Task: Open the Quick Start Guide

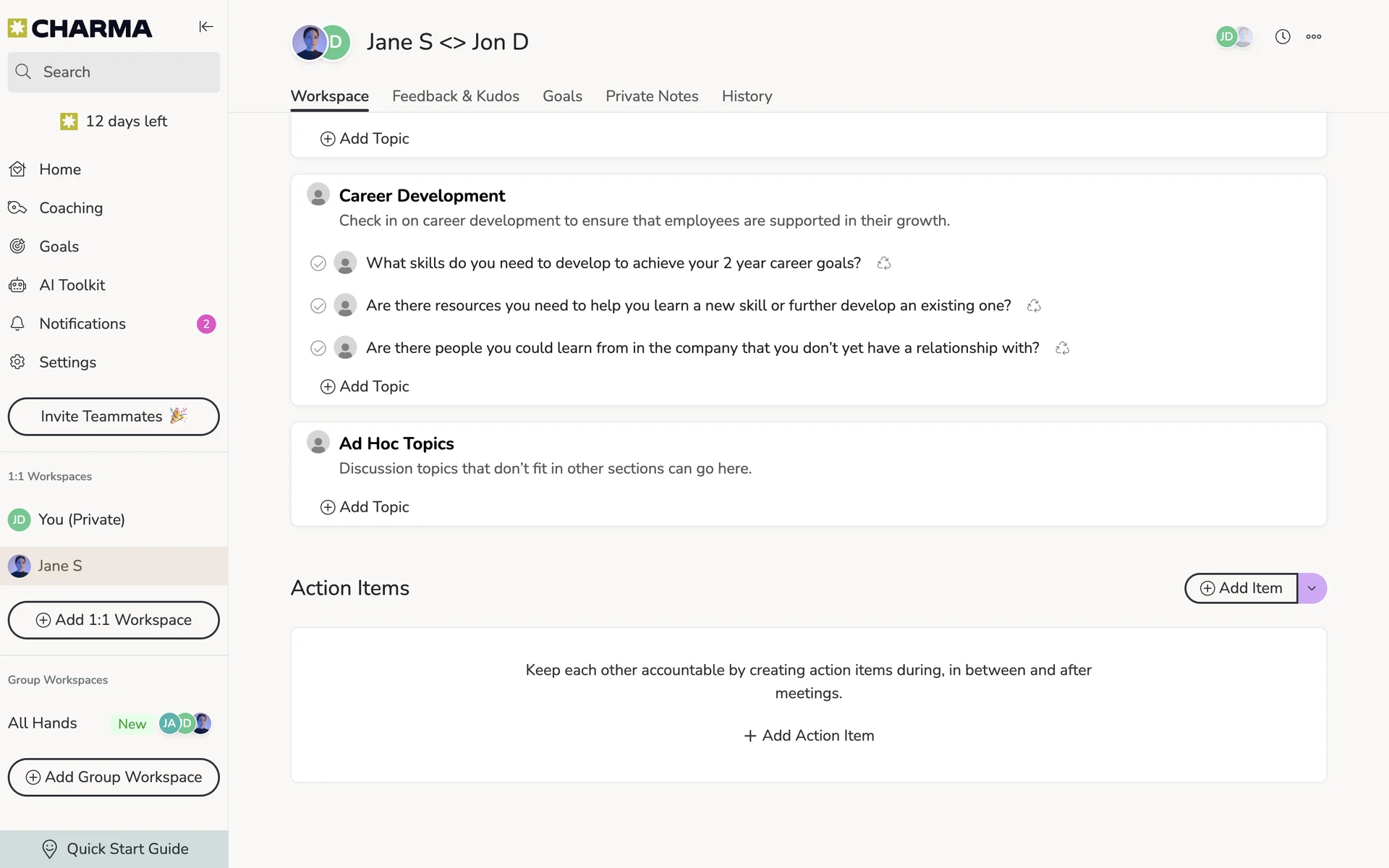Action: tap(114, 849)
